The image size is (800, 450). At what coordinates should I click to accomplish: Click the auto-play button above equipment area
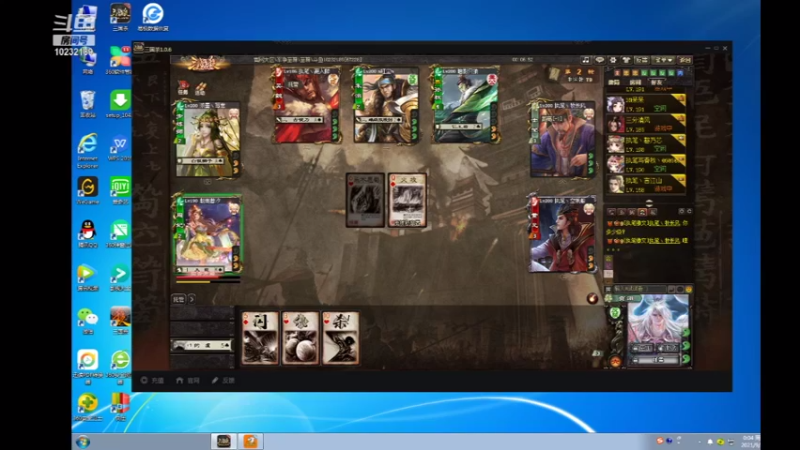[179, 299]
